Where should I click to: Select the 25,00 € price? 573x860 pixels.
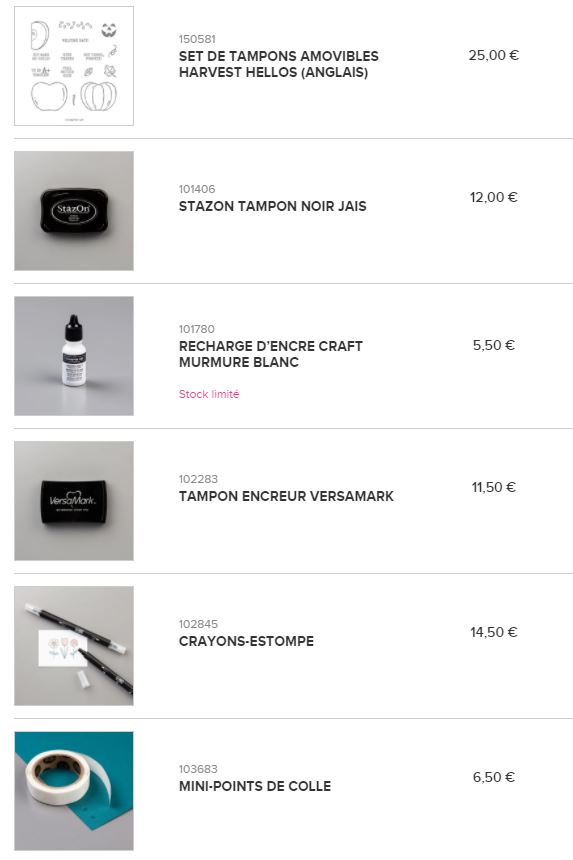[x=493, y=55]
